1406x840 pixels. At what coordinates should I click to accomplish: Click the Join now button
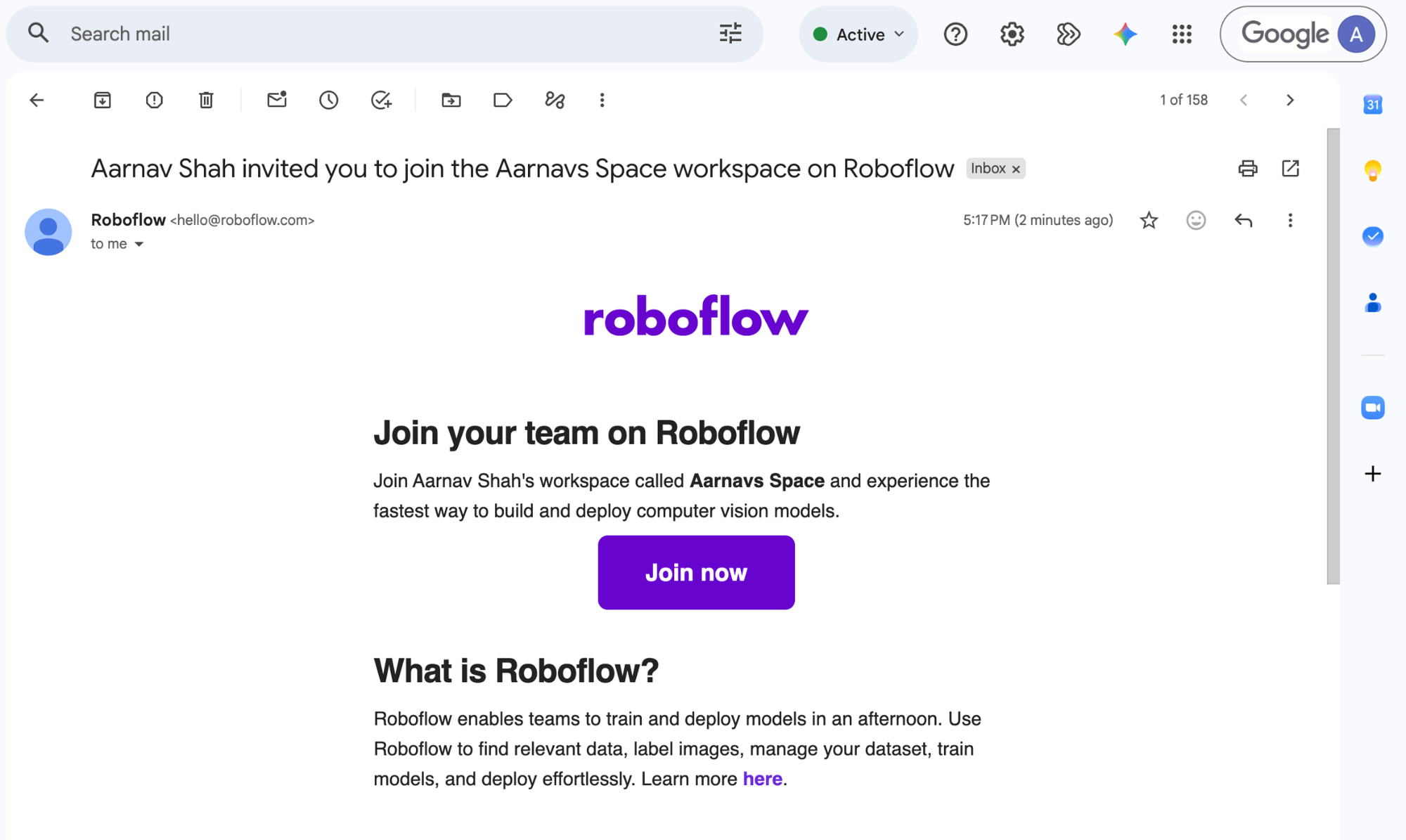[x=696, y=572]
